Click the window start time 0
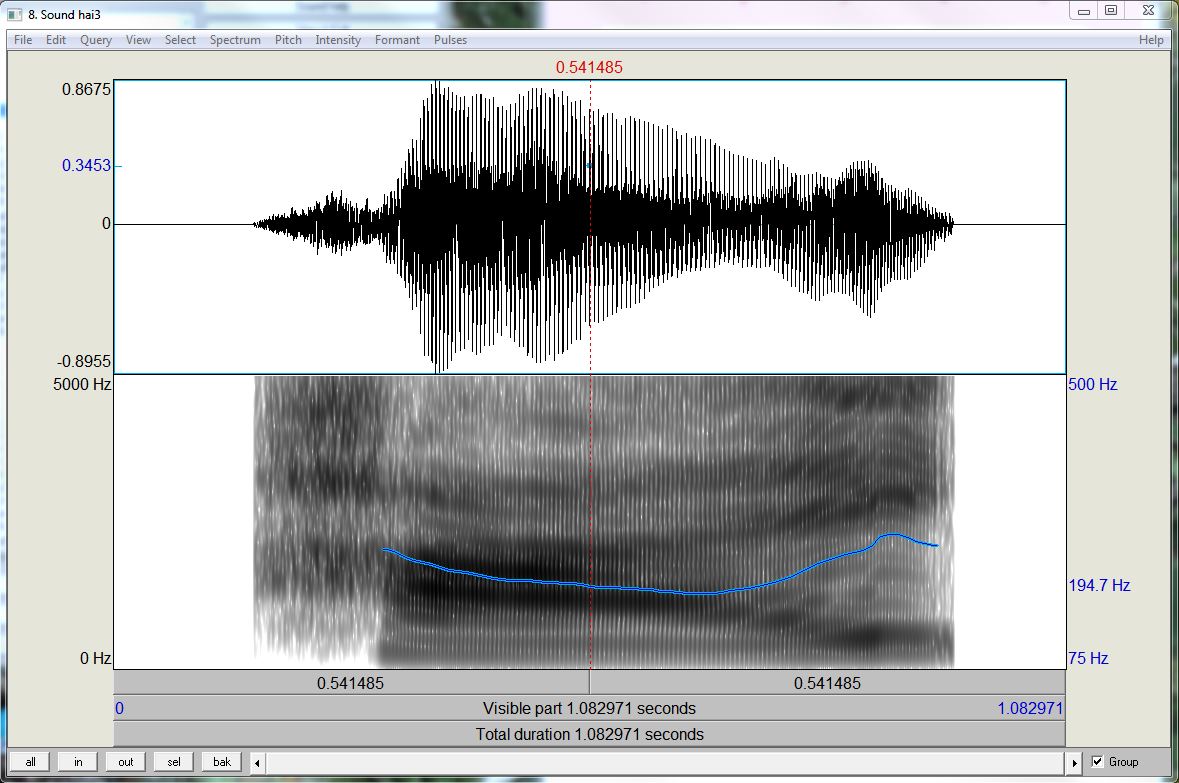 [120, 709]
